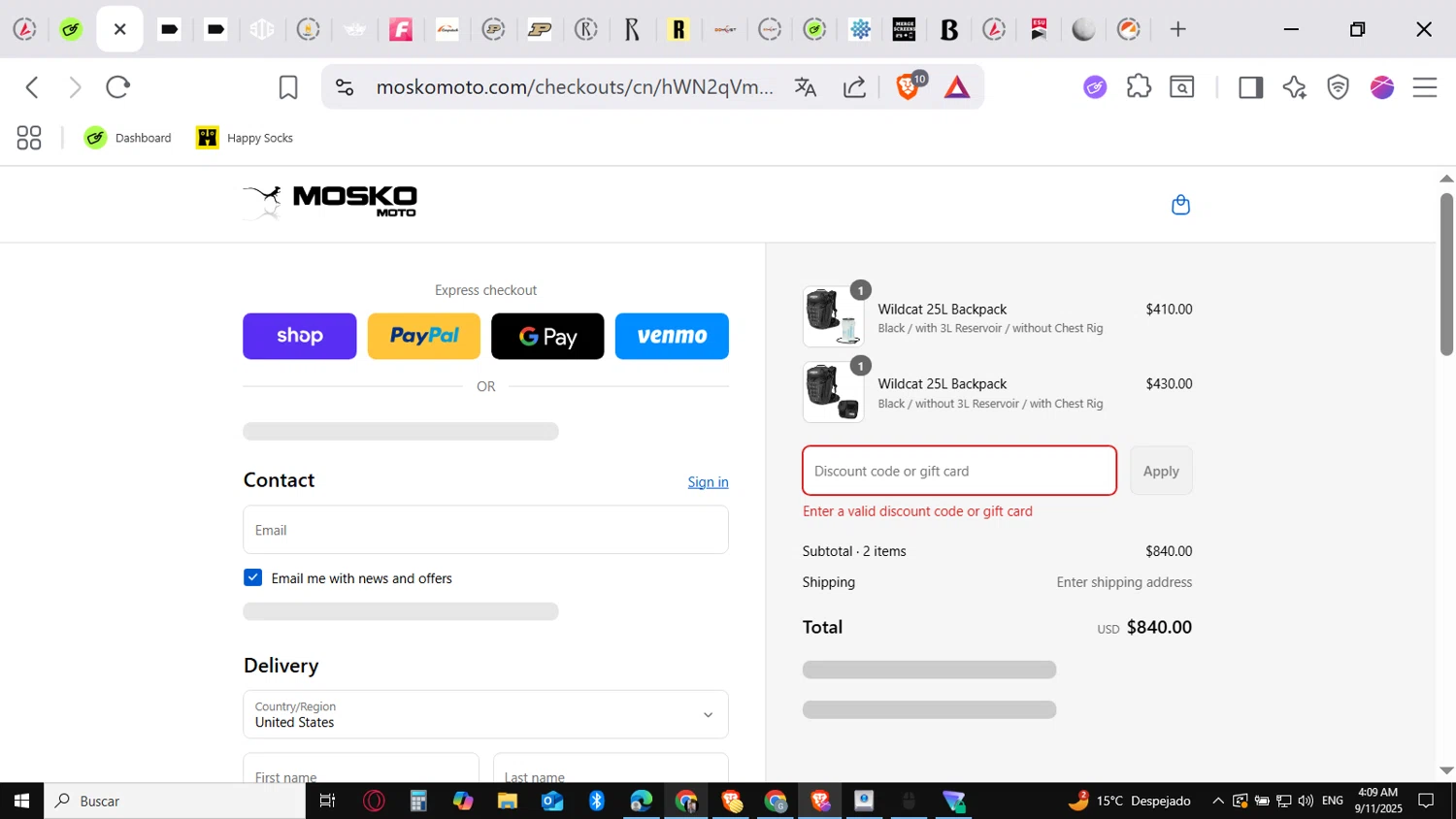The height and width of the screenshot is (819, 1456).
Task: Click the Mosko Moto logo
Action: (330, 202)
